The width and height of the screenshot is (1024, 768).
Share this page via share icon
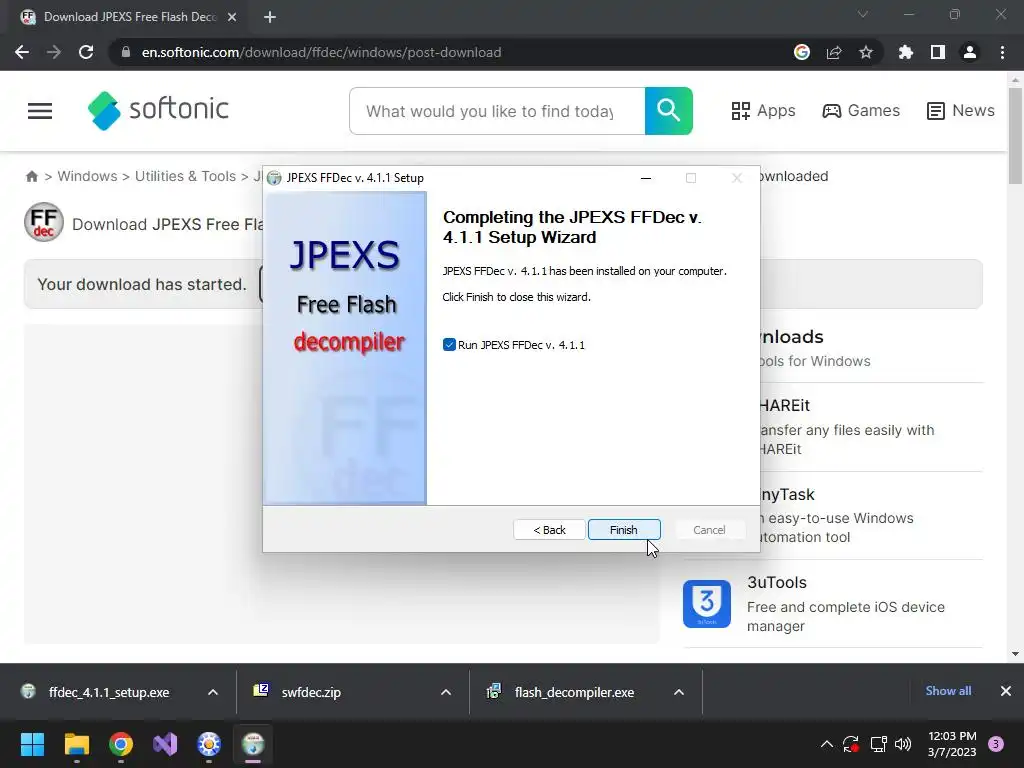coord(834,52)
